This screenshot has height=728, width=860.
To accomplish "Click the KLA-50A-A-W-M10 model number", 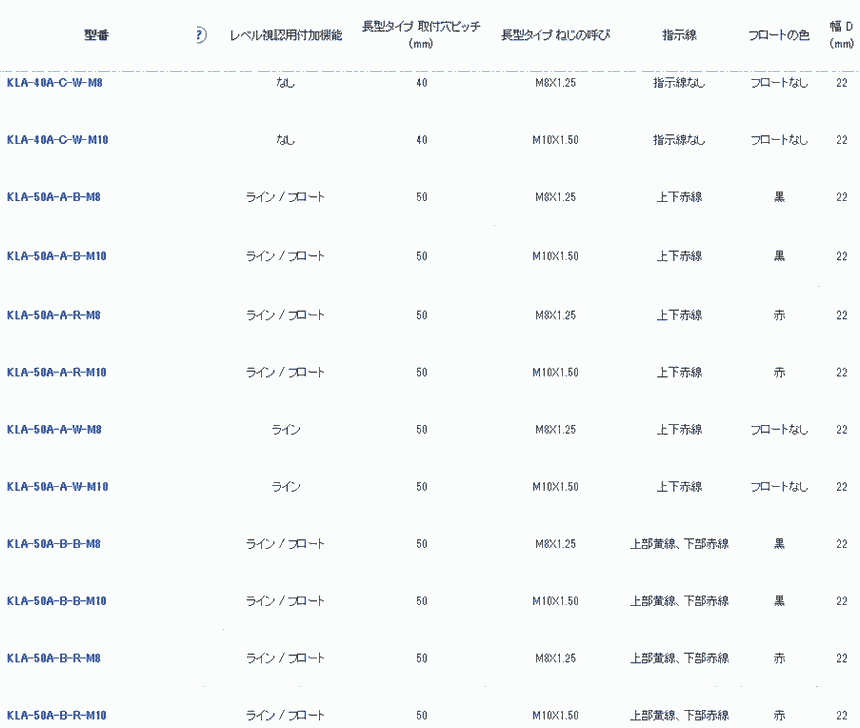I will tap(57, 487).
